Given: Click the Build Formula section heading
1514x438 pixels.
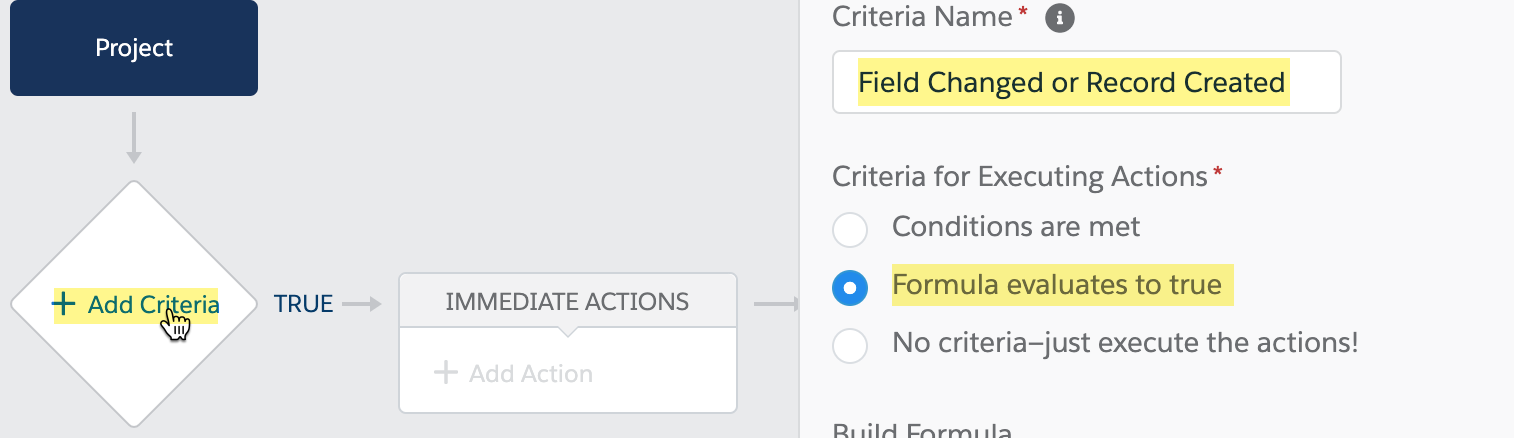Looking at the screenshot, I should [x=922, y=430].
